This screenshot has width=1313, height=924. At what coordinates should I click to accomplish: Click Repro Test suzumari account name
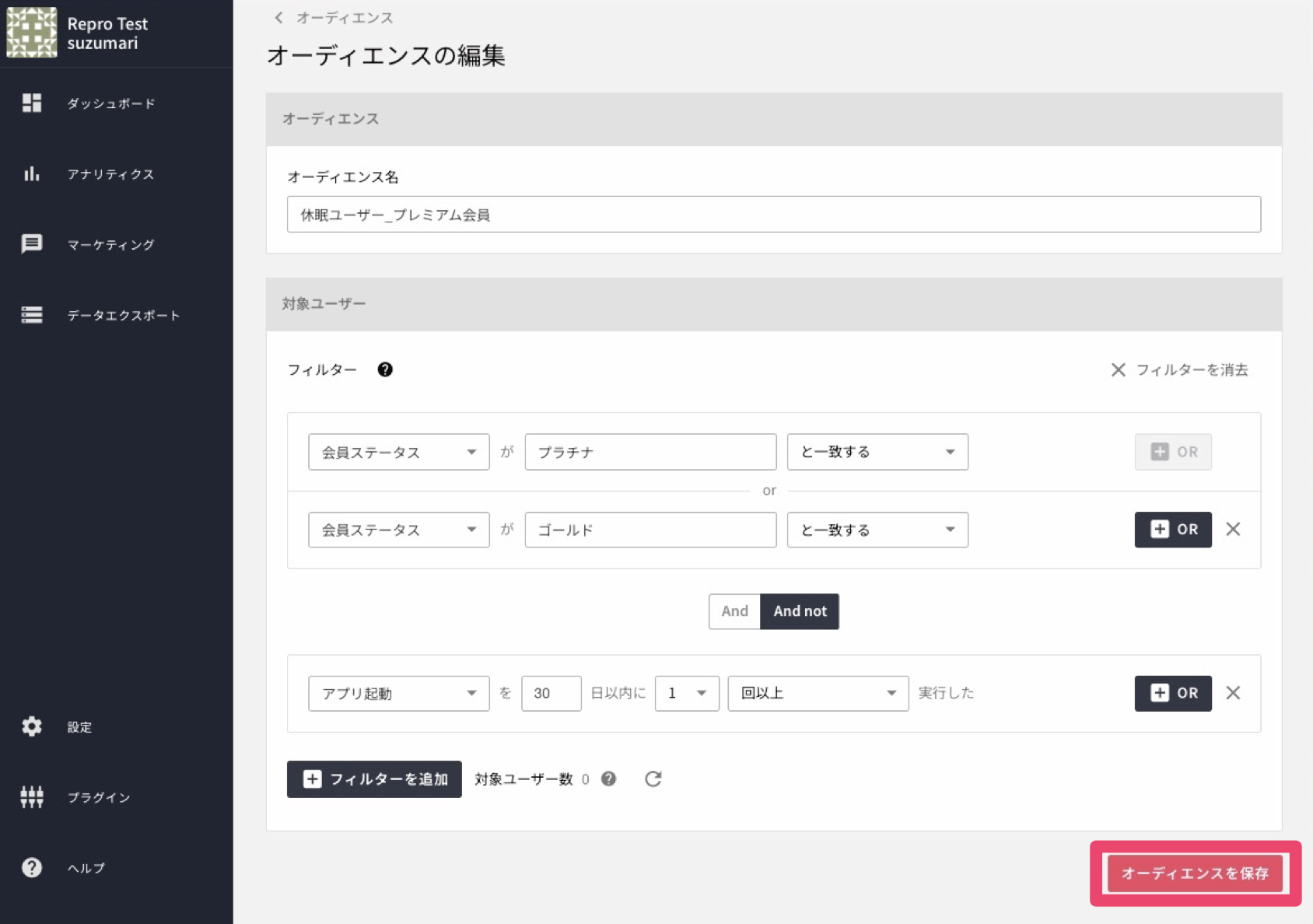click(107, 33)
